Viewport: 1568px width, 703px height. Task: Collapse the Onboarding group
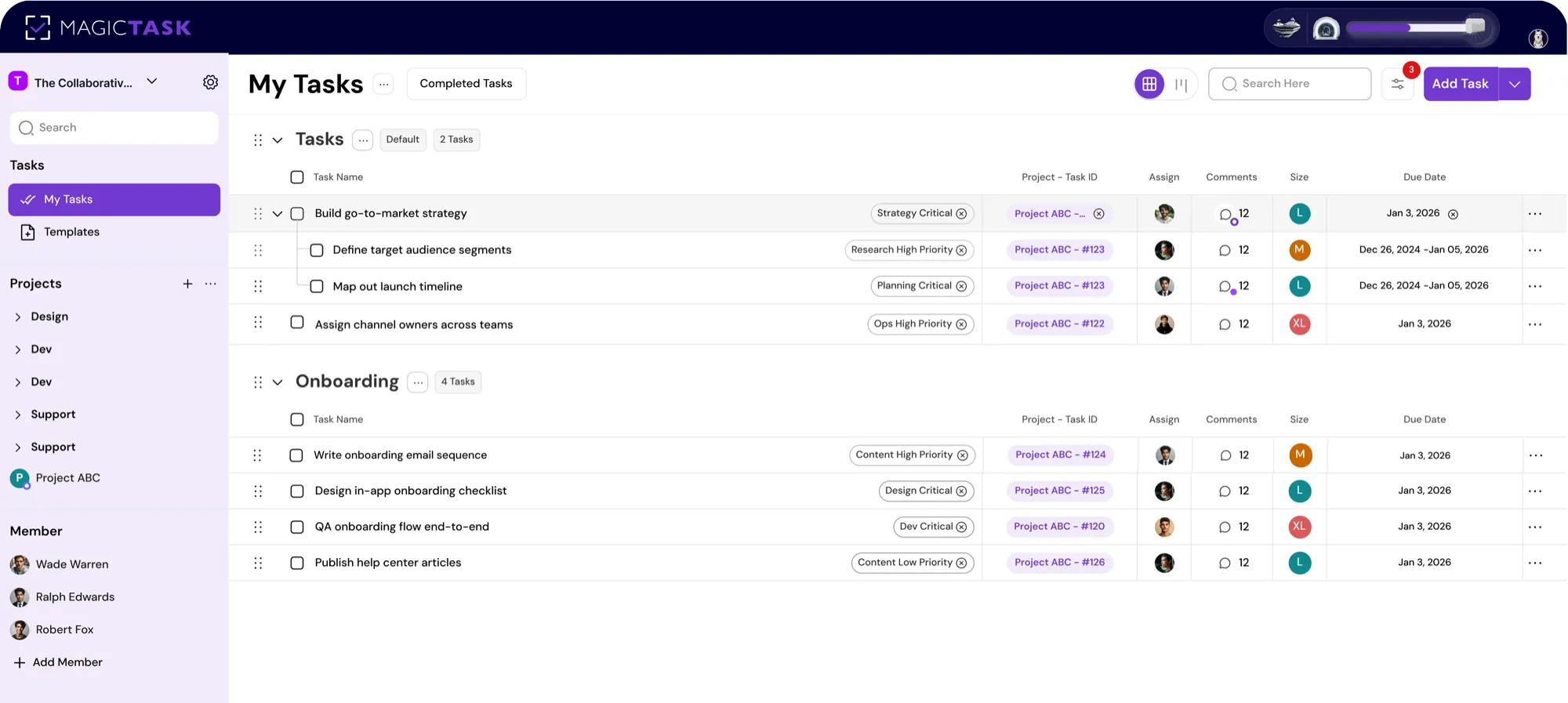click(x=278, y=382)
